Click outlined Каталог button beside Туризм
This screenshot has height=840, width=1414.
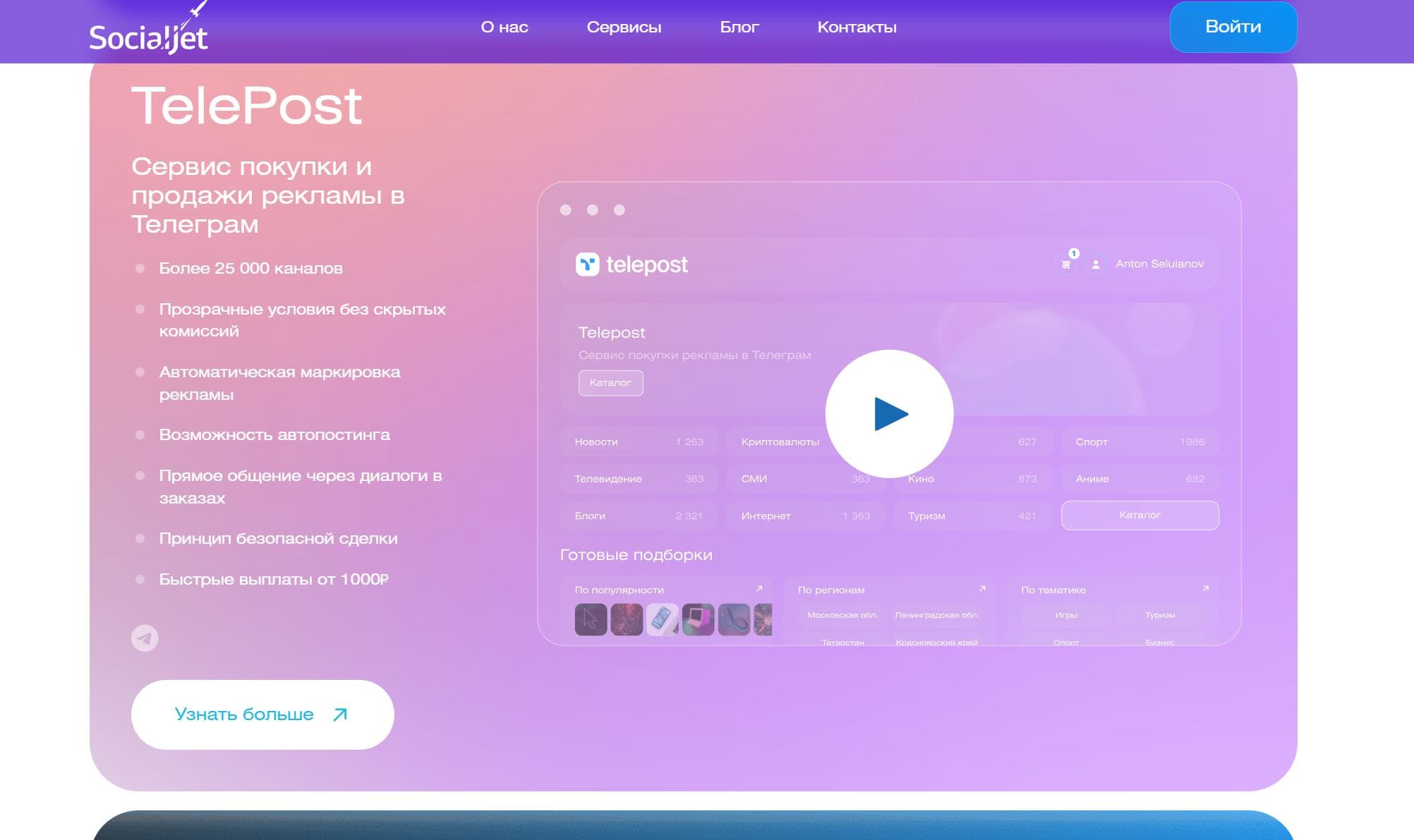tap(1140, 516)
